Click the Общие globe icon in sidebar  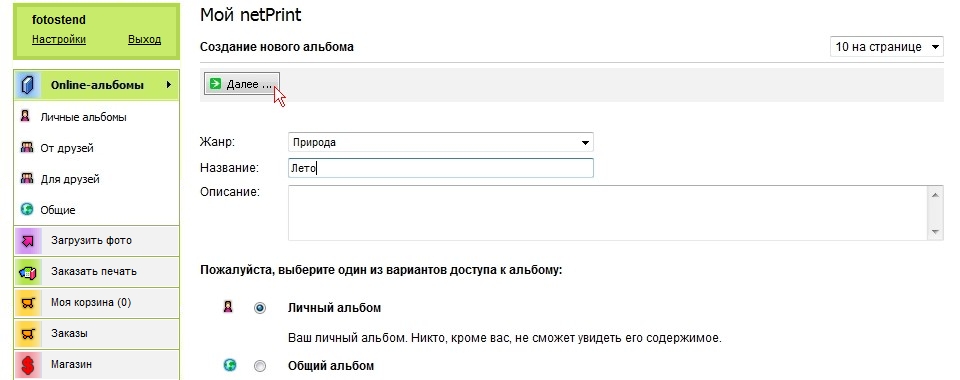coord(26,209)
